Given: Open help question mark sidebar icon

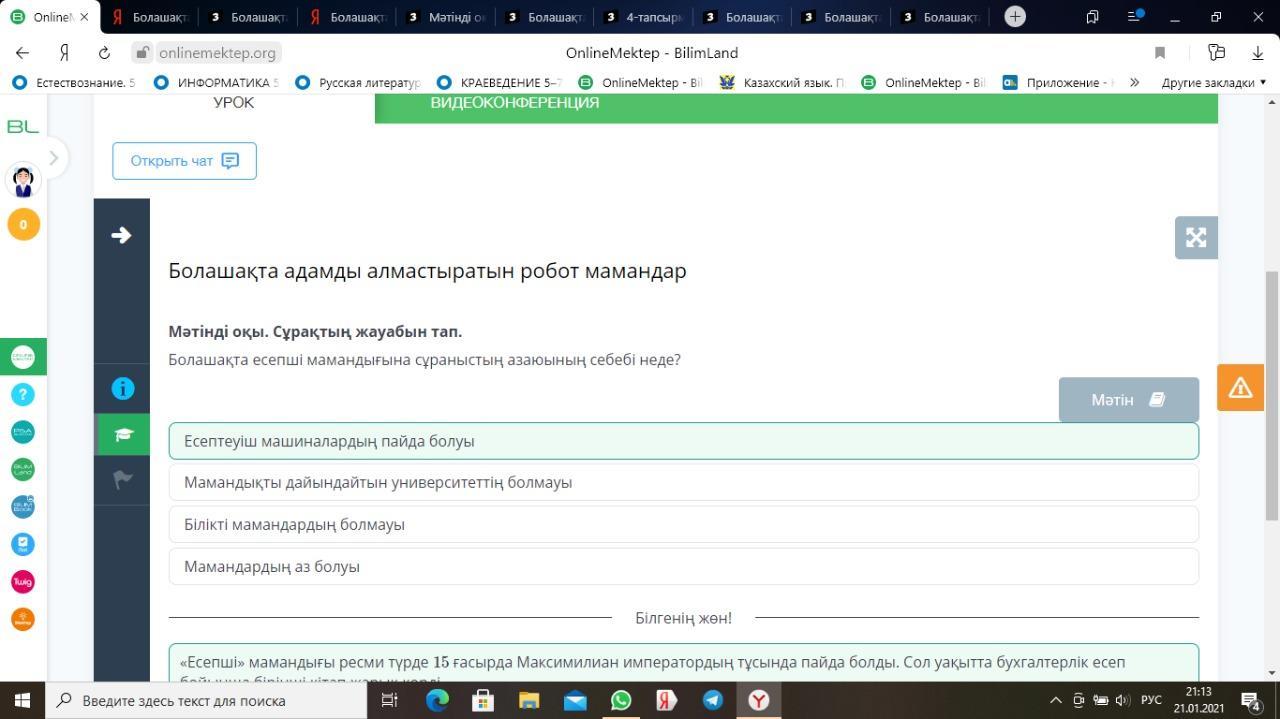Looking at the screenshot, I should coord(23,395).
